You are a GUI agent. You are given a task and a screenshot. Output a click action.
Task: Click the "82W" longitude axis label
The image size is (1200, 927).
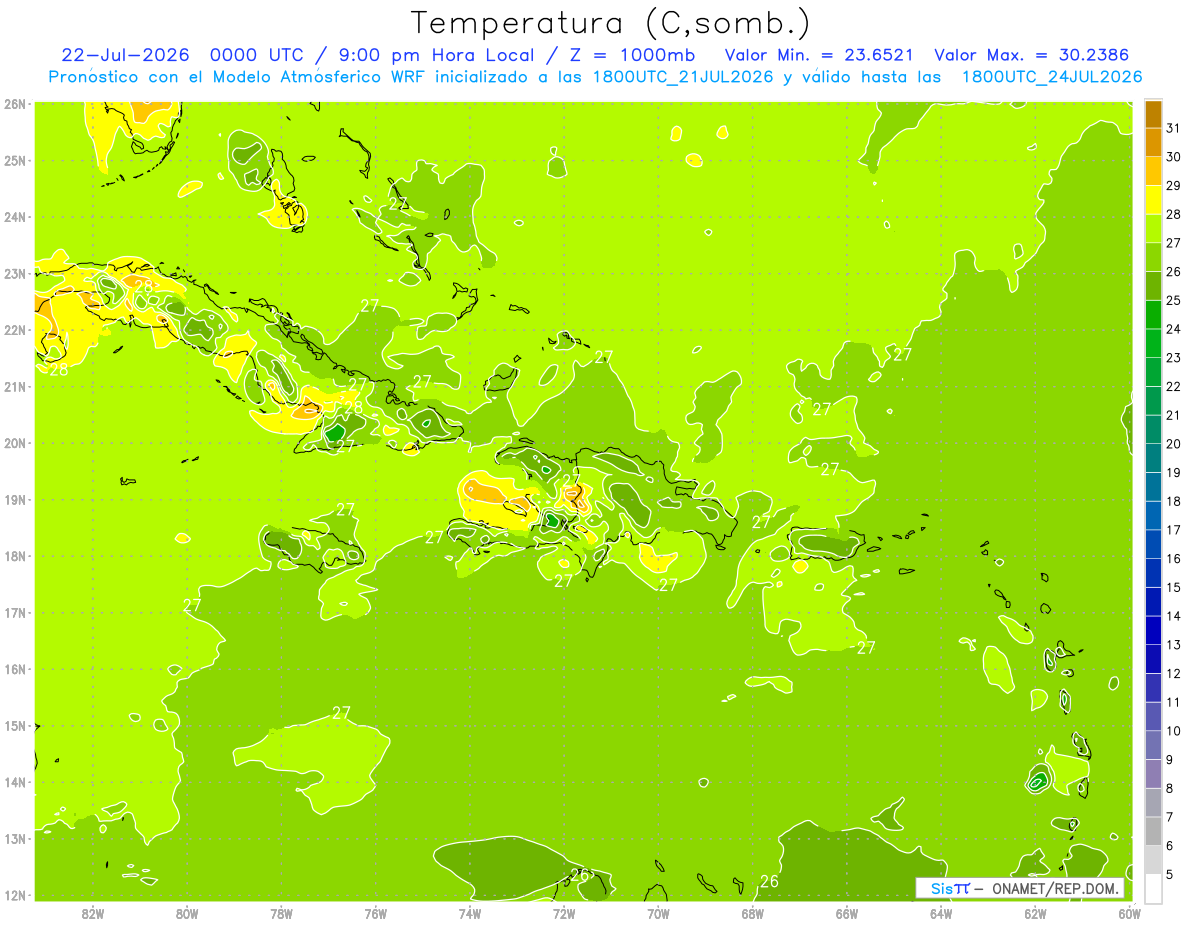tap(93, 913)
